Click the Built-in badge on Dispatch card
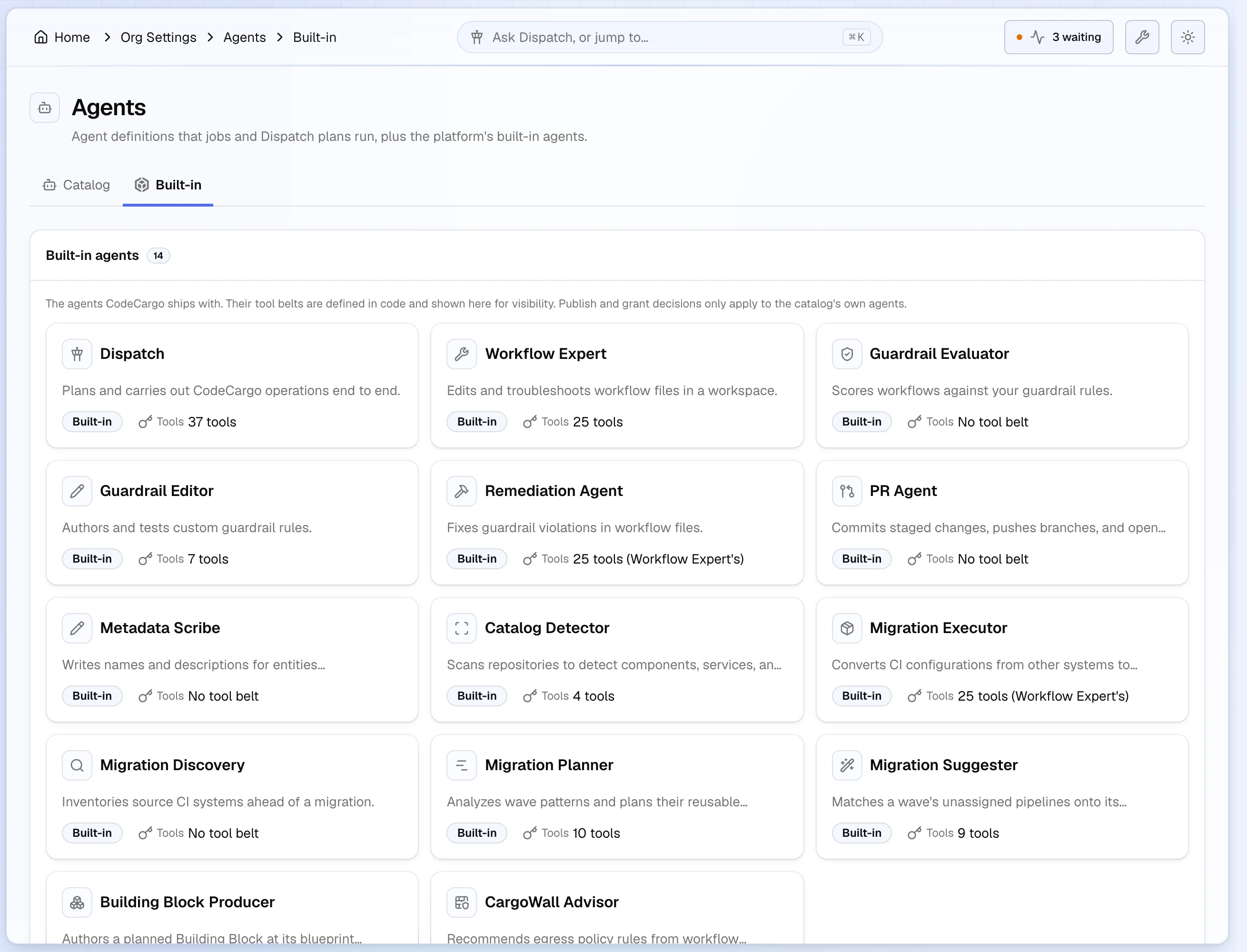 click(x=92, y=422)
